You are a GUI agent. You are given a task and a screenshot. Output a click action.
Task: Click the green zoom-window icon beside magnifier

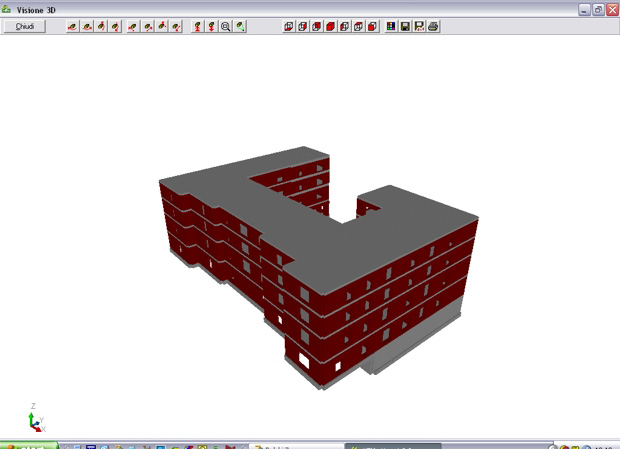tap(240, 26)
